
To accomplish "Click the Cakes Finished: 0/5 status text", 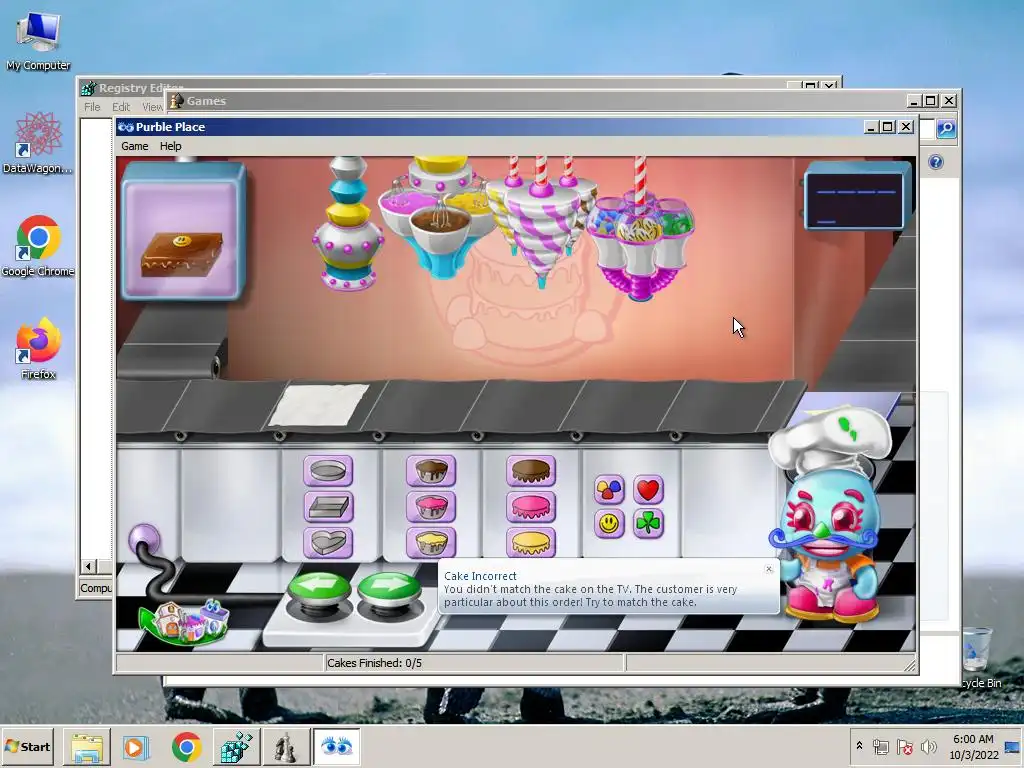I will (374, 663).
